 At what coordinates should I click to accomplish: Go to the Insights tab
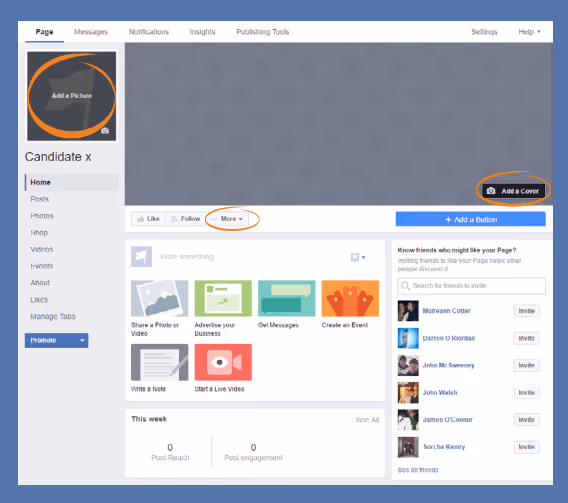tap(202, 32)
